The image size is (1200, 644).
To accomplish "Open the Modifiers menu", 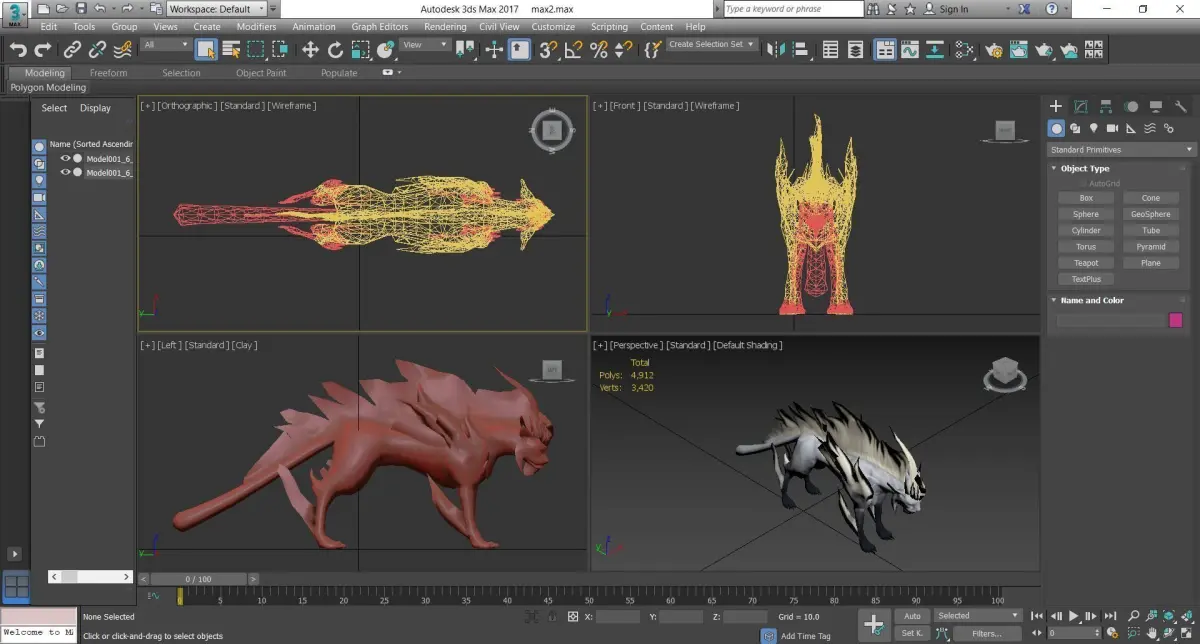I will [x=256, y=27].
